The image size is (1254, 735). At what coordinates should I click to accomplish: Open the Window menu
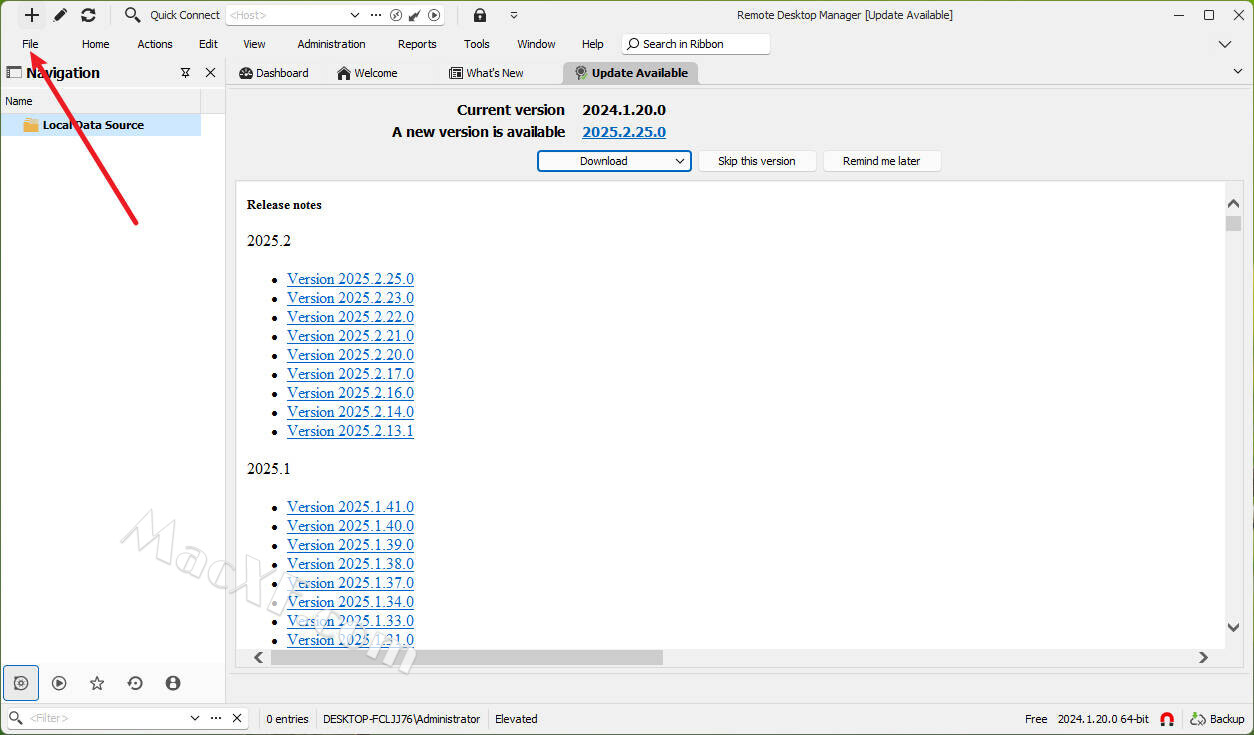(536, 44)
